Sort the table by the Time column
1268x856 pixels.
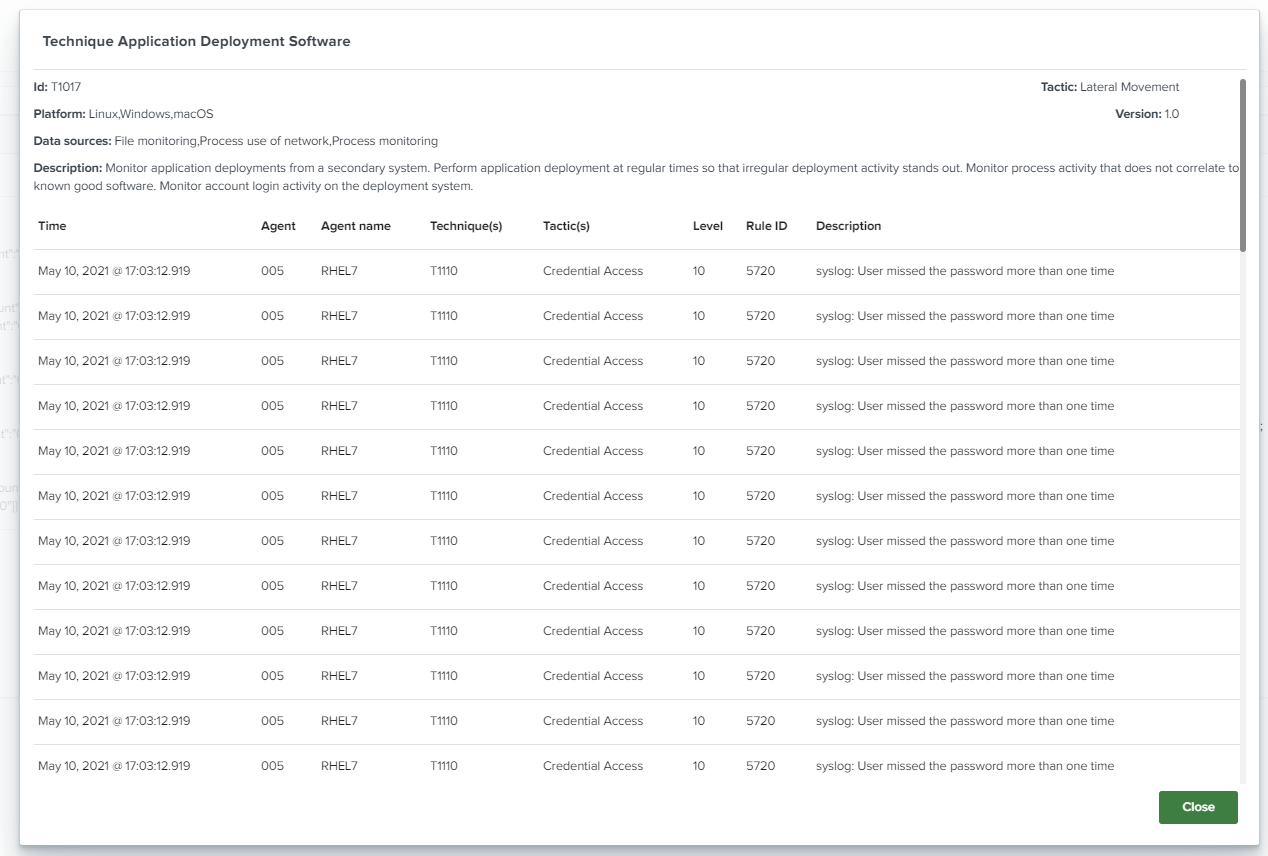point(51,226)
